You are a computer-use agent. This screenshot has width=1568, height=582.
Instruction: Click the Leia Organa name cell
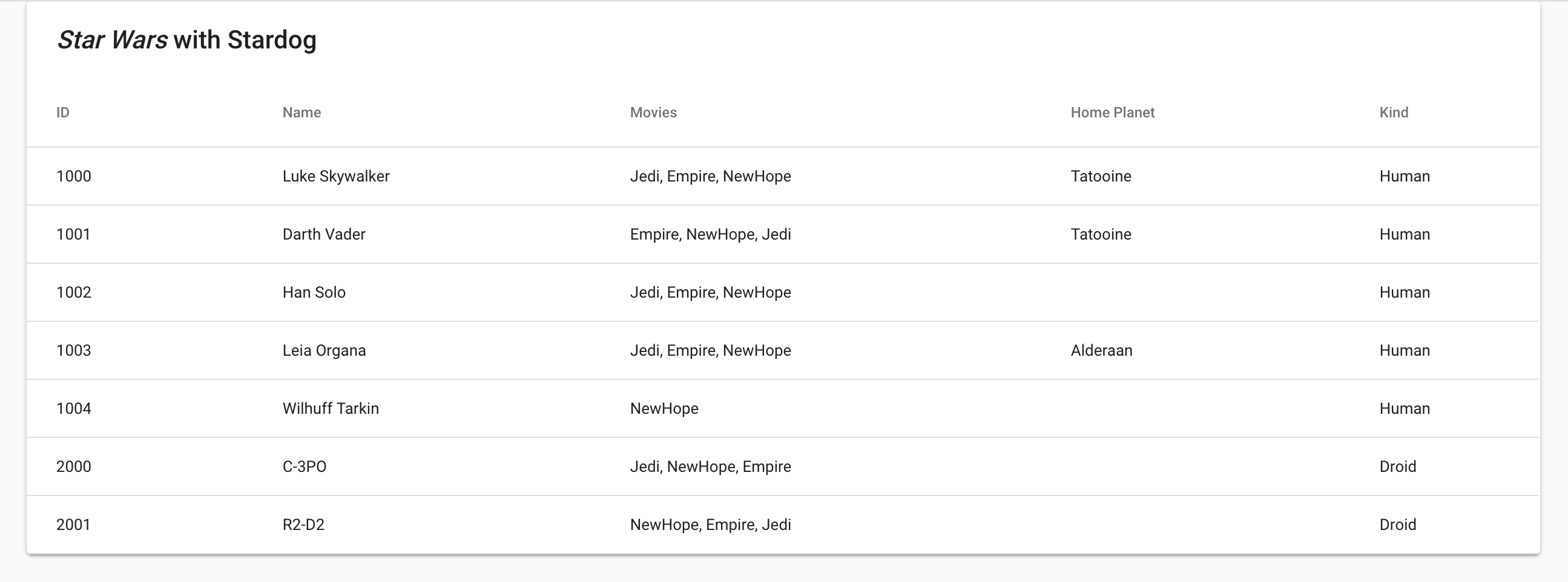pos(324,350)
